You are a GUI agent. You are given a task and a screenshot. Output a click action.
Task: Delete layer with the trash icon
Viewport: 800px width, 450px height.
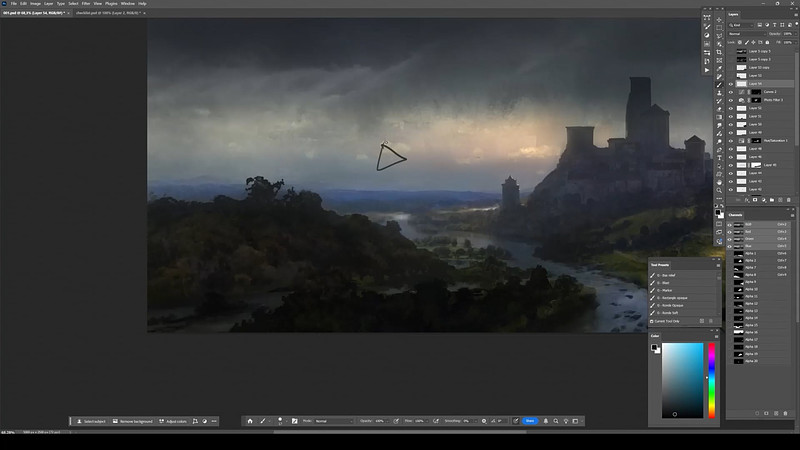pyautogui.click(x=789, y=200)
